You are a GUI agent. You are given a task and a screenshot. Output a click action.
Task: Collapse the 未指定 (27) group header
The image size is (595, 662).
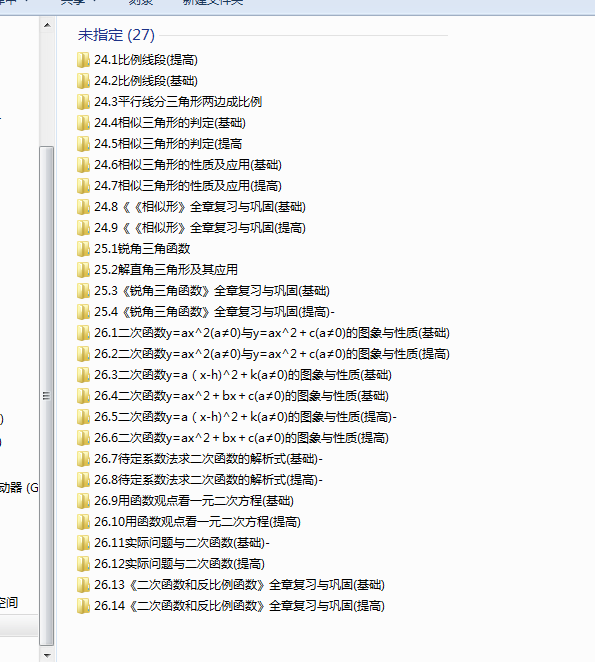click(x=116, y=35)
